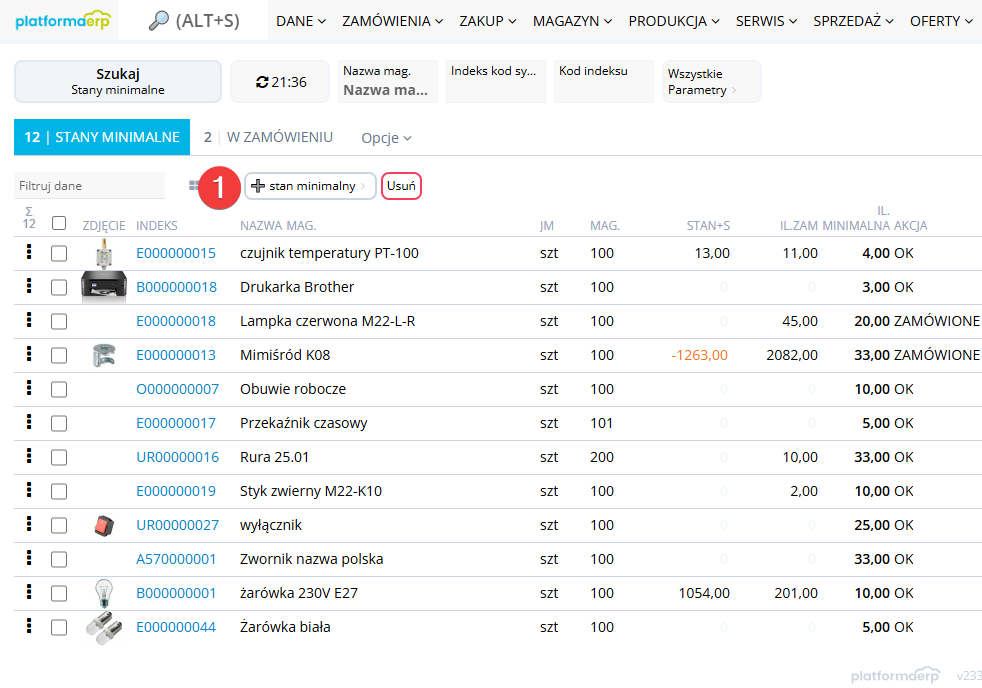Open search with the magnifying glass icon
Screen dimensions: 982x688
click(158, 21)
